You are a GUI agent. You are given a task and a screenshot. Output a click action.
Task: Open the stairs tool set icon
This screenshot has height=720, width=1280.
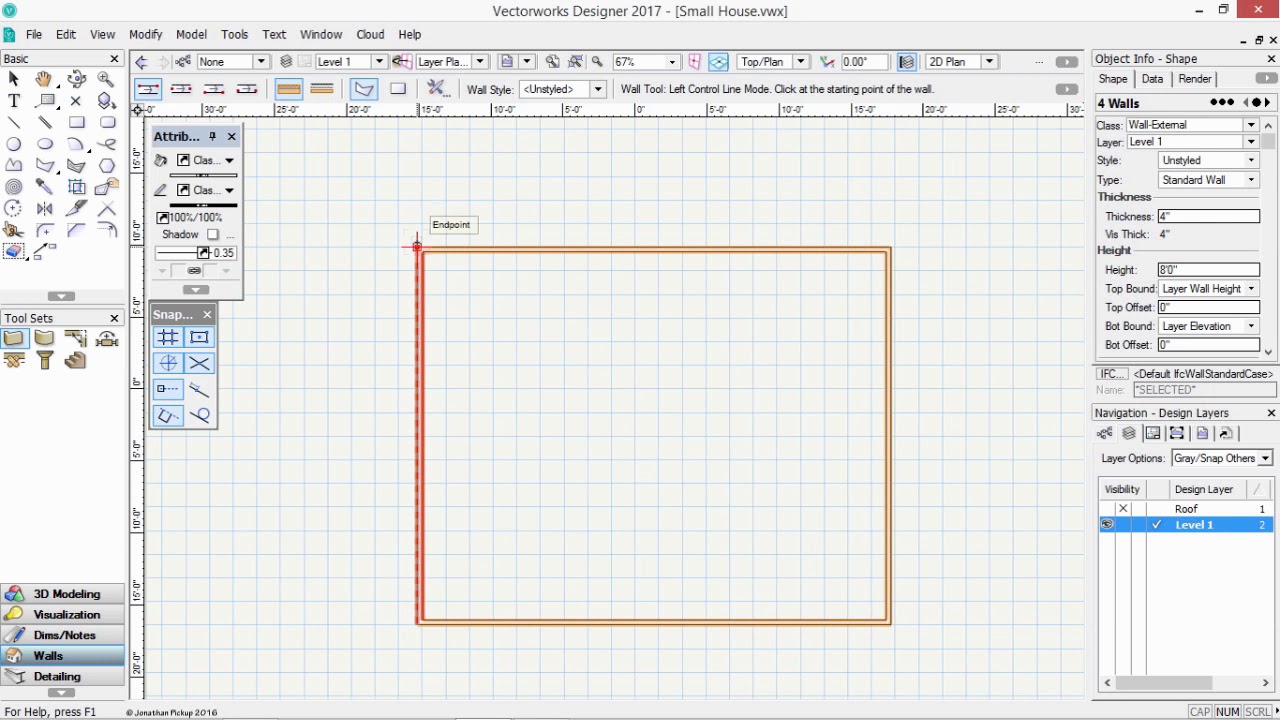[75, 360]
